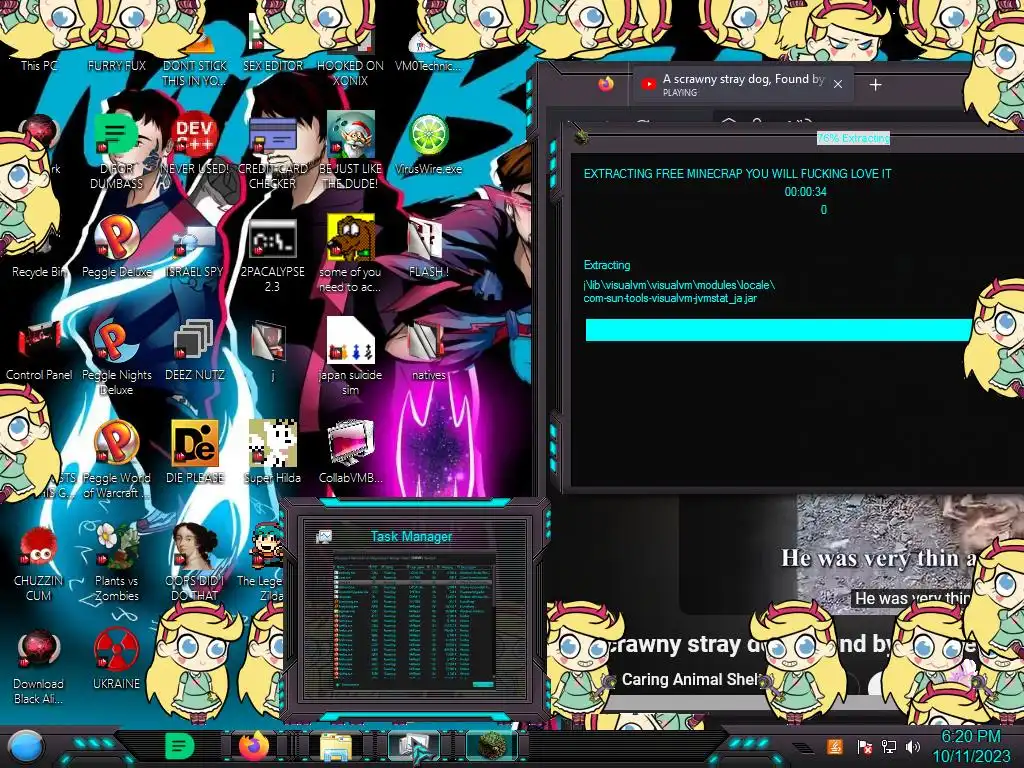
Task: Launch VirusWire.exe lime icon
Action: pyautogui.click(x=428, y=144)
